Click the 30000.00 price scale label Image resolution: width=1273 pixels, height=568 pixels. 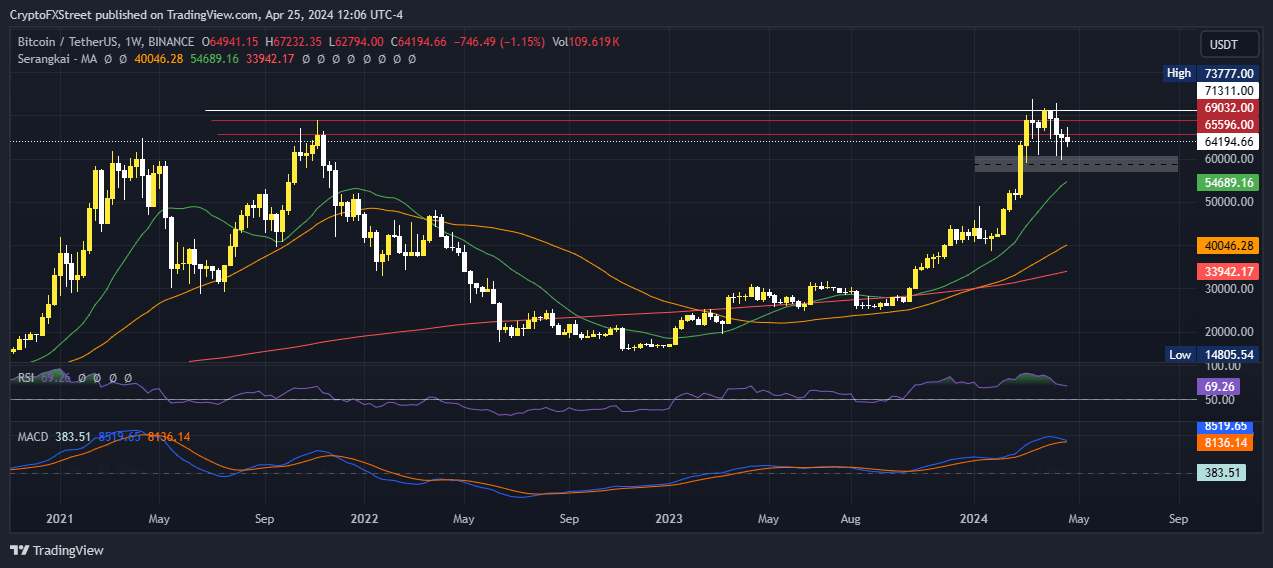[1229, 289]
